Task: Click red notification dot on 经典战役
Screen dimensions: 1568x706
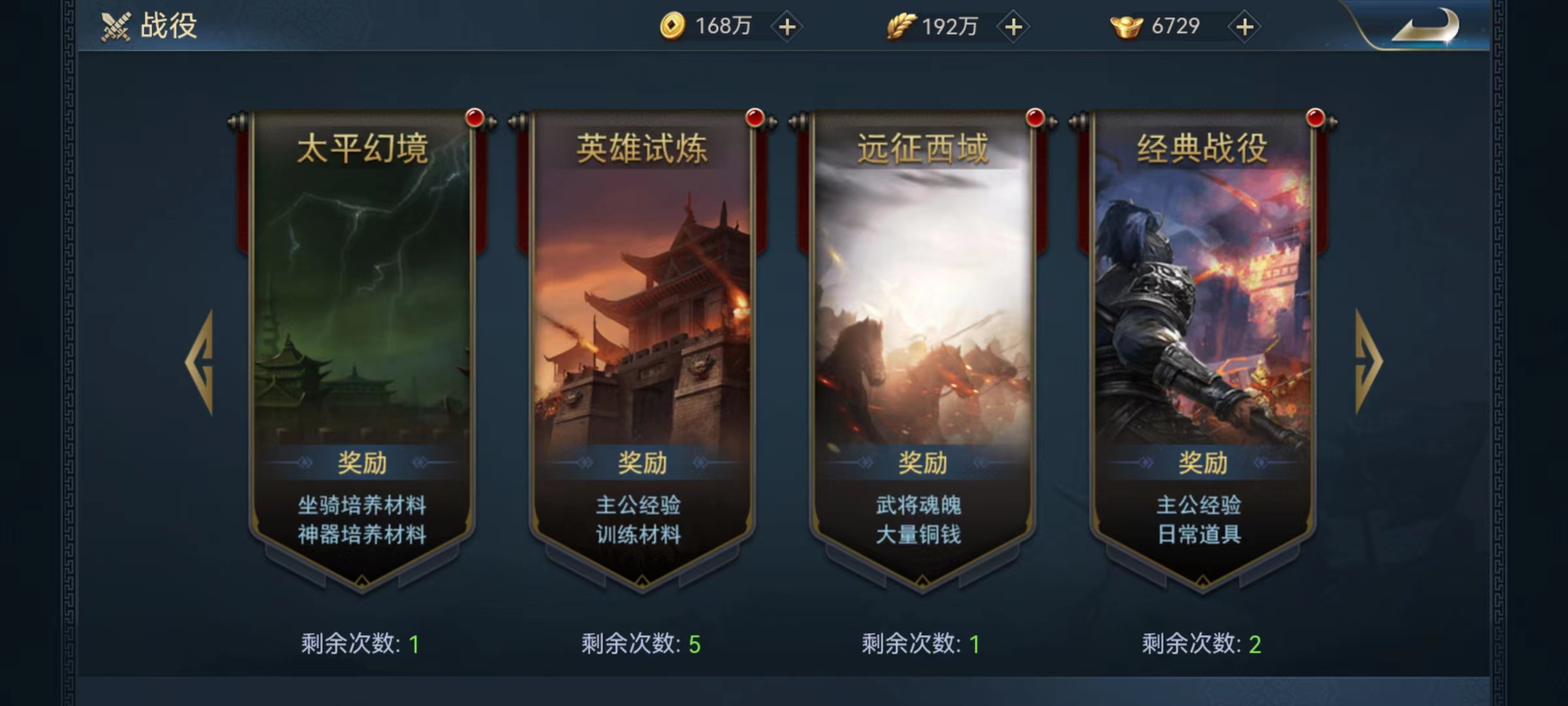Action: (1315, 118)
